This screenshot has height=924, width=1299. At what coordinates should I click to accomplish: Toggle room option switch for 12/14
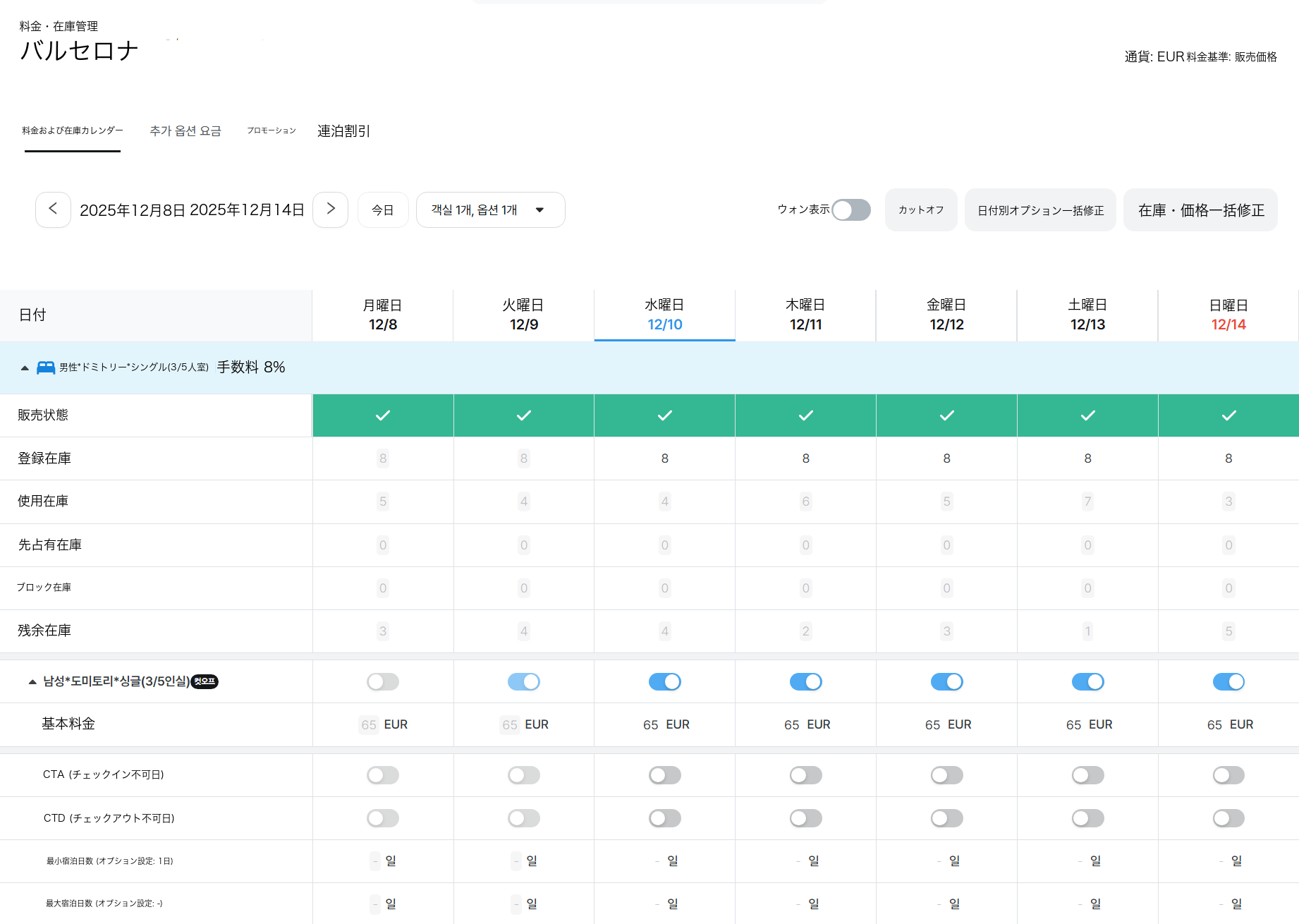click(1228, 681)
